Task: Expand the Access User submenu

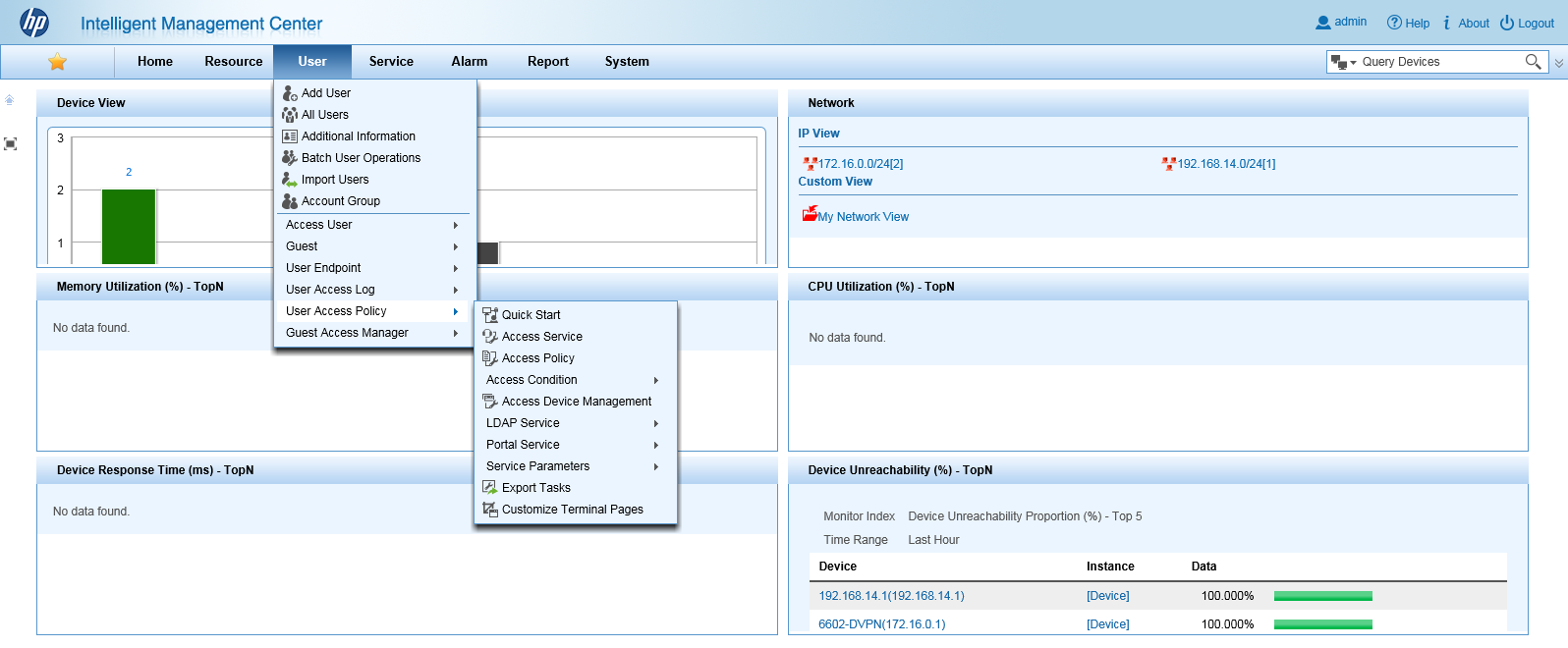Action: pyautogui.click(x=456, y=225)
